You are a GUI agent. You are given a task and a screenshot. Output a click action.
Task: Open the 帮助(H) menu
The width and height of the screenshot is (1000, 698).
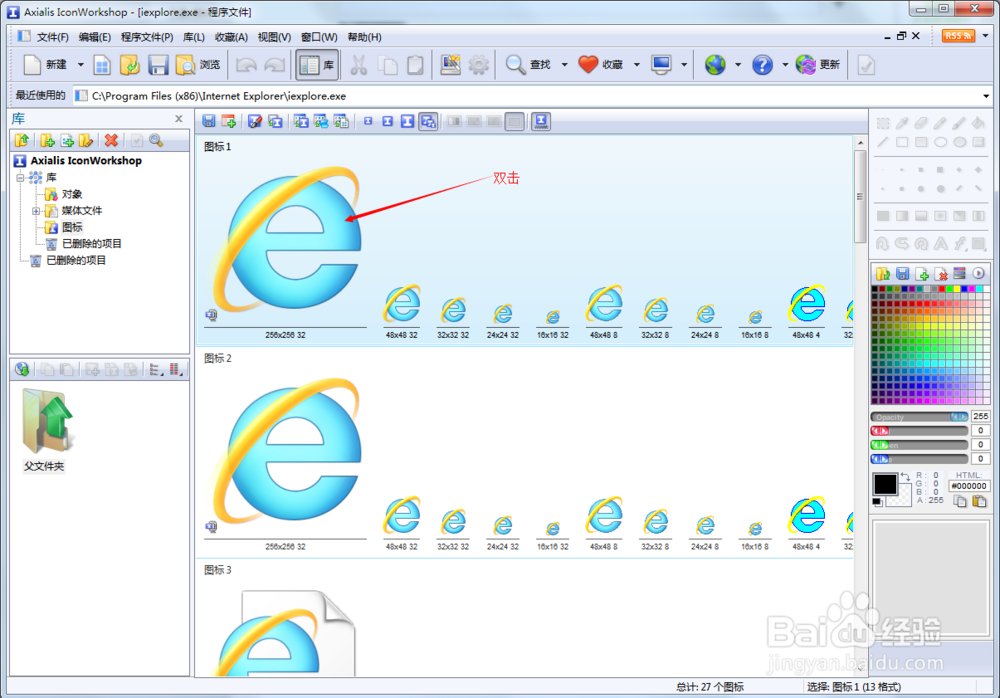(364, 37)
